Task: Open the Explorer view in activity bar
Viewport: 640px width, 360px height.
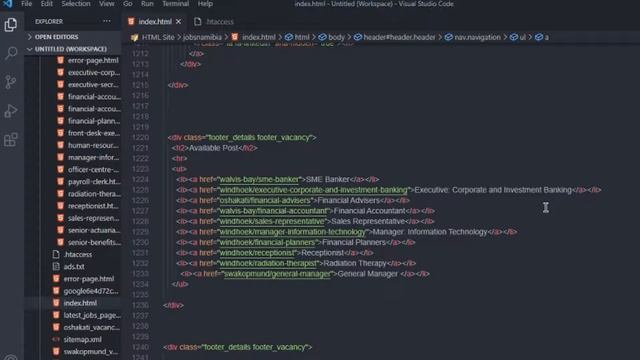Action: coord(11,24)
